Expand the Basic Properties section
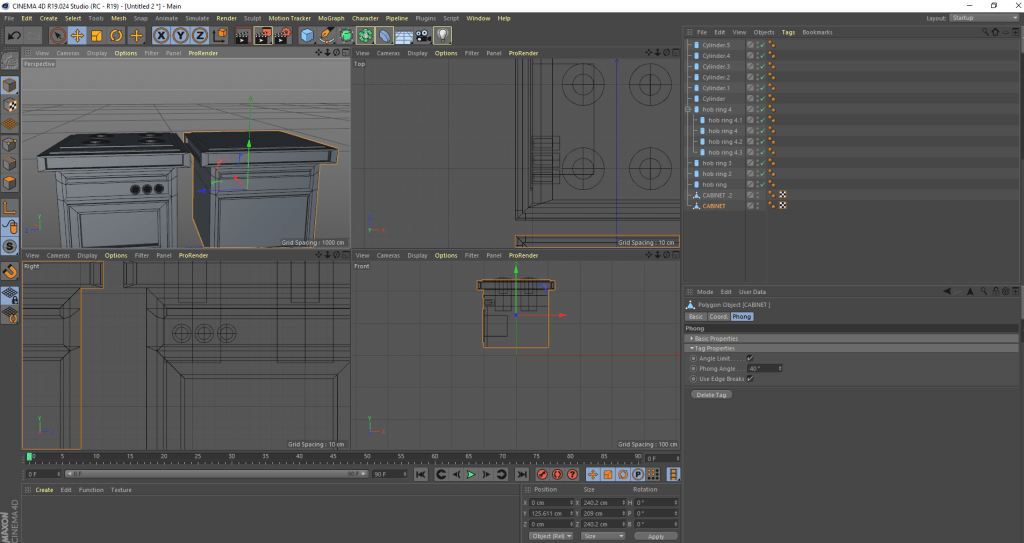This screenshot has width=1024, height=543. coord(691,338)
